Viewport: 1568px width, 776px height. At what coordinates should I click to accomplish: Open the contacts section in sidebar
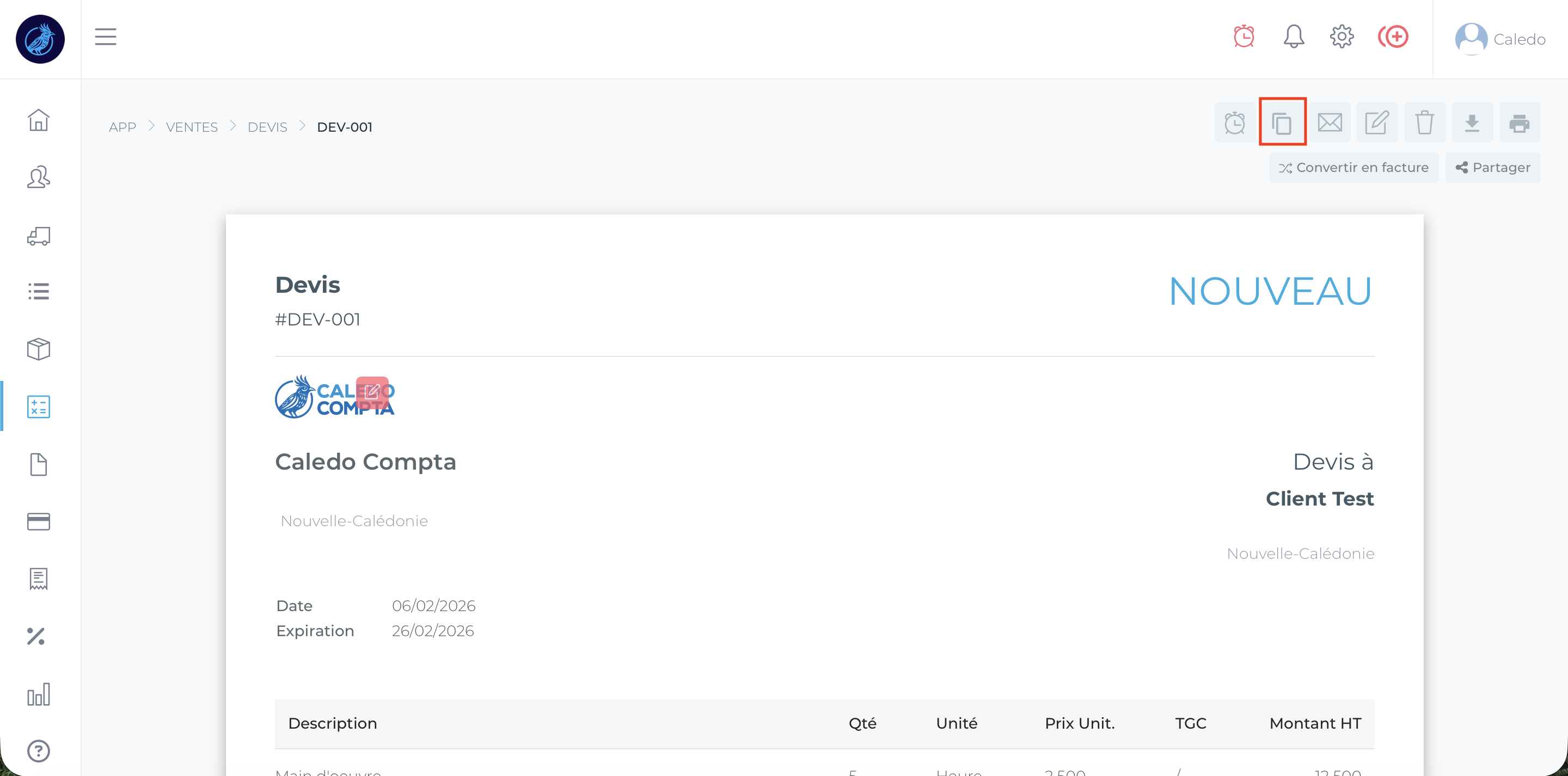coord(38,177)
